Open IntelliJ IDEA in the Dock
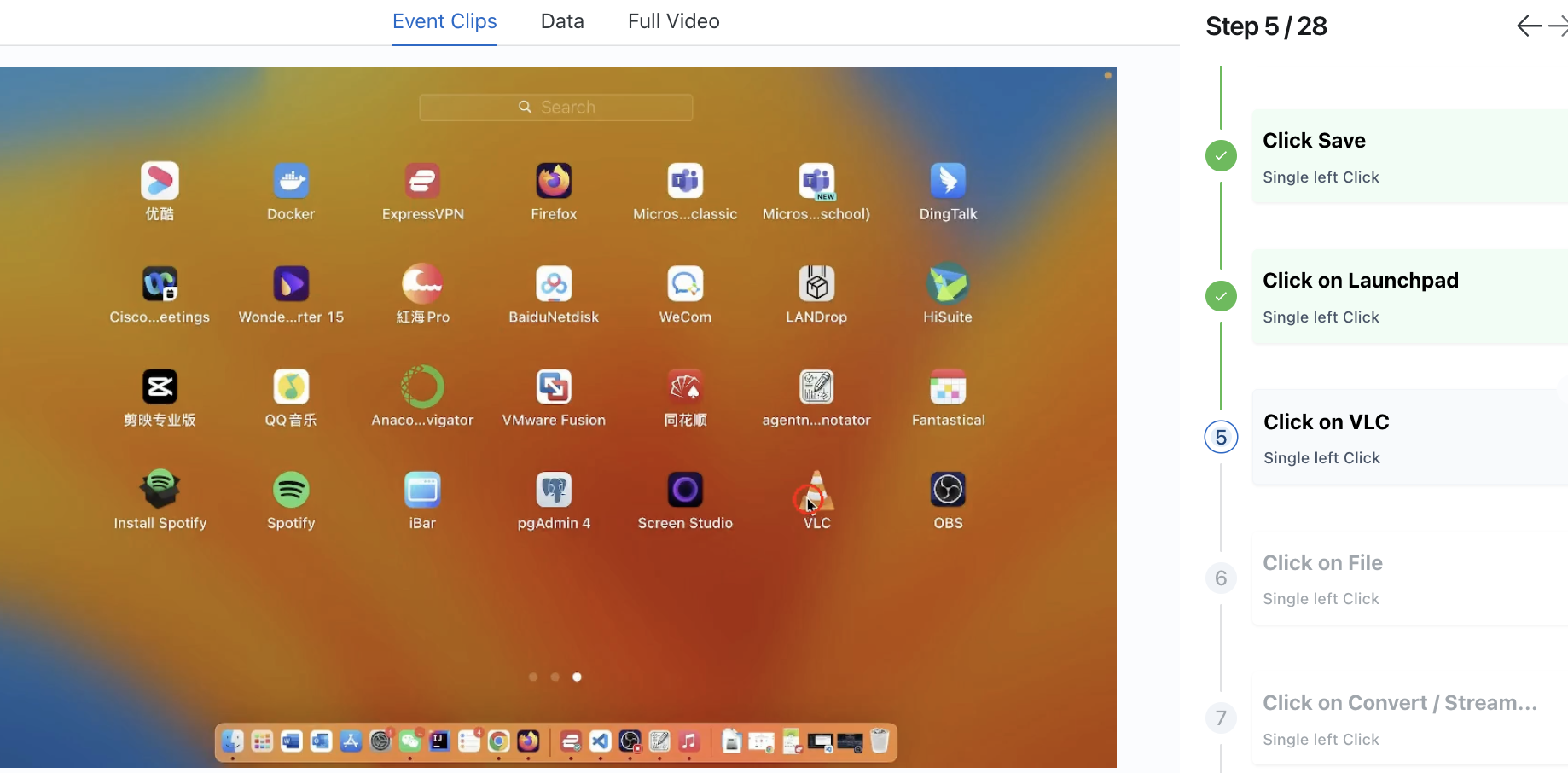The image size is (1568, 773). click(439, 741)
